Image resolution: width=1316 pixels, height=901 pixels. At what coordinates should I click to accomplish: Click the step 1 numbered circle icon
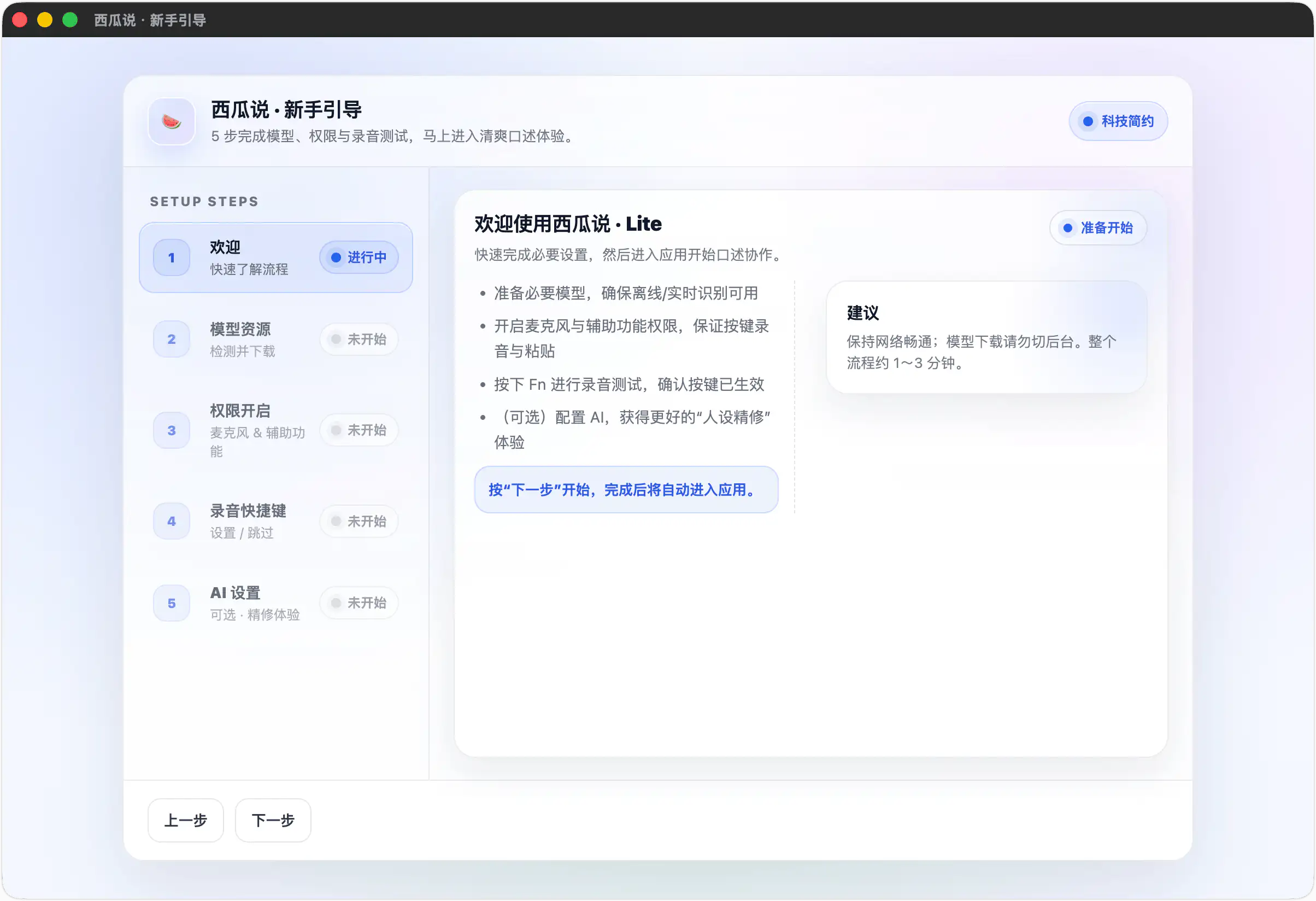(171, 258)
